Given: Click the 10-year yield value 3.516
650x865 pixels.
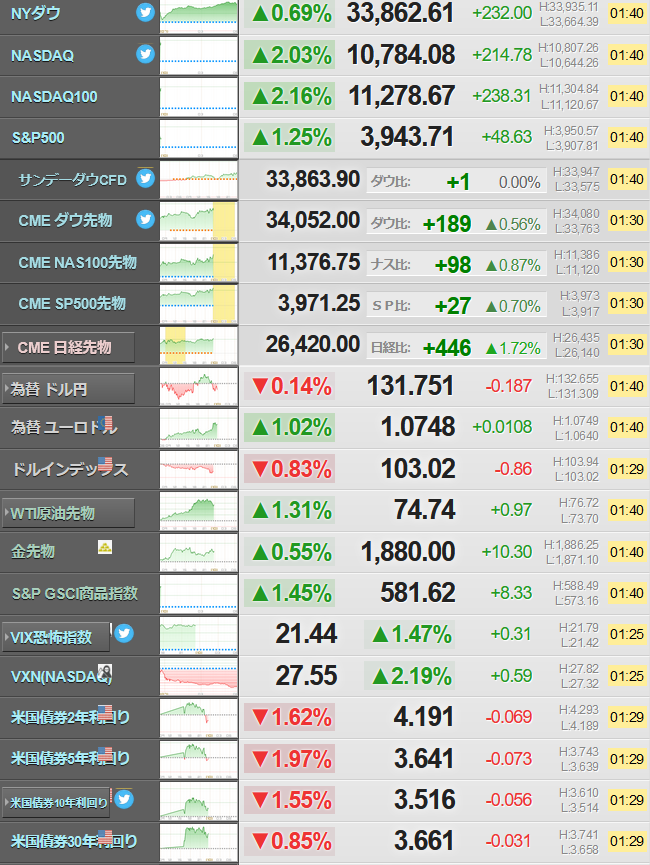Looking at the screenshot, I should (425, 799).
